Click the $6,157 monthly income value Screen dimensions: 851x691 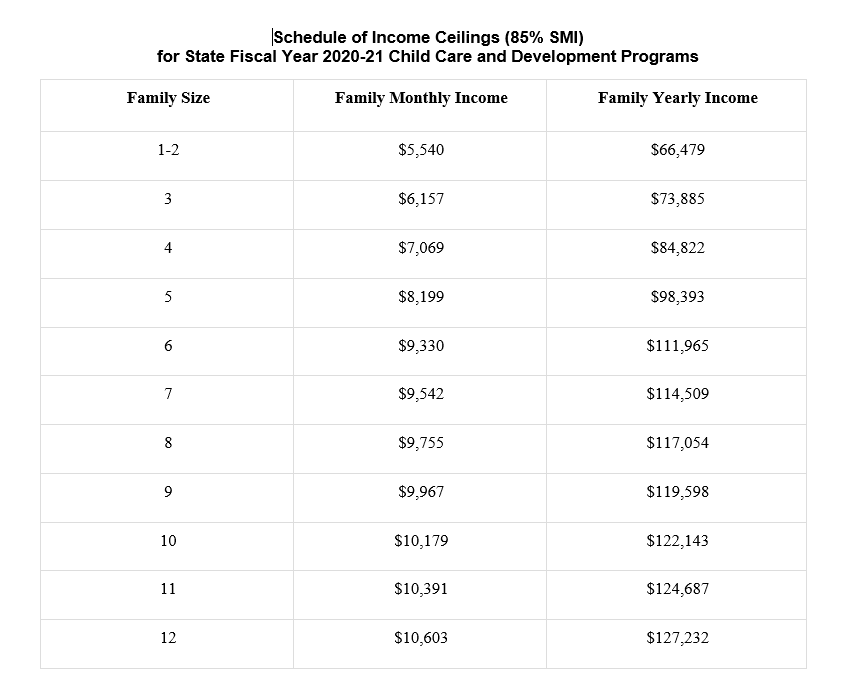point(421,199)
